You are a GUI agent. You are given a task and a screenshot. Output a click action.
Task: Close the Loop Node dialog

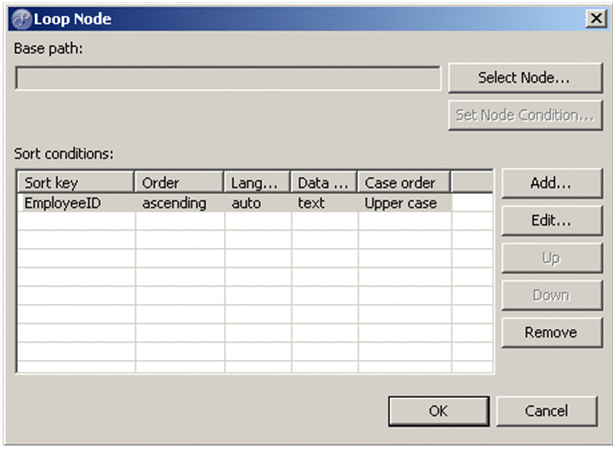[596, 18]
